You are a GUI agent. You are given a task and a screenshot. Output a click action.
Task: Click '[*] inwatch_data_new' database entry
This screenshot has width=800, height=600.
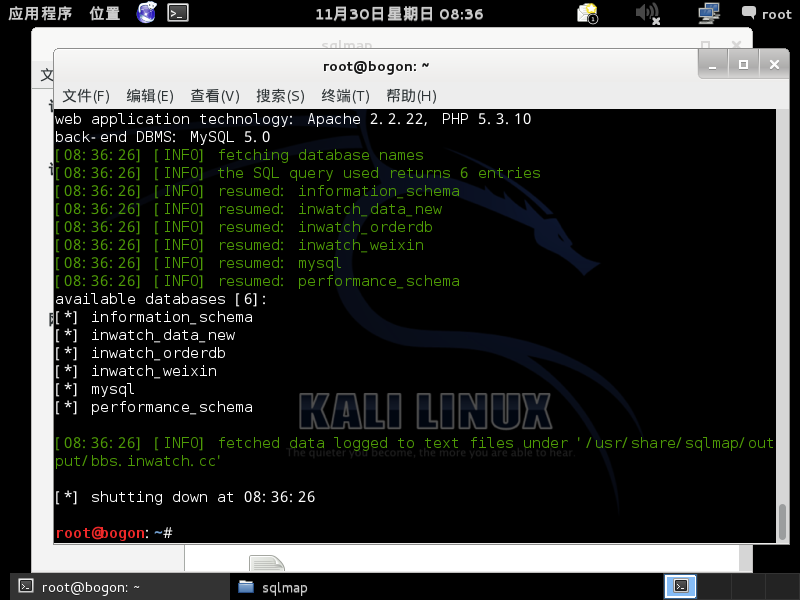pyautogui.click(x=145, y=335)
